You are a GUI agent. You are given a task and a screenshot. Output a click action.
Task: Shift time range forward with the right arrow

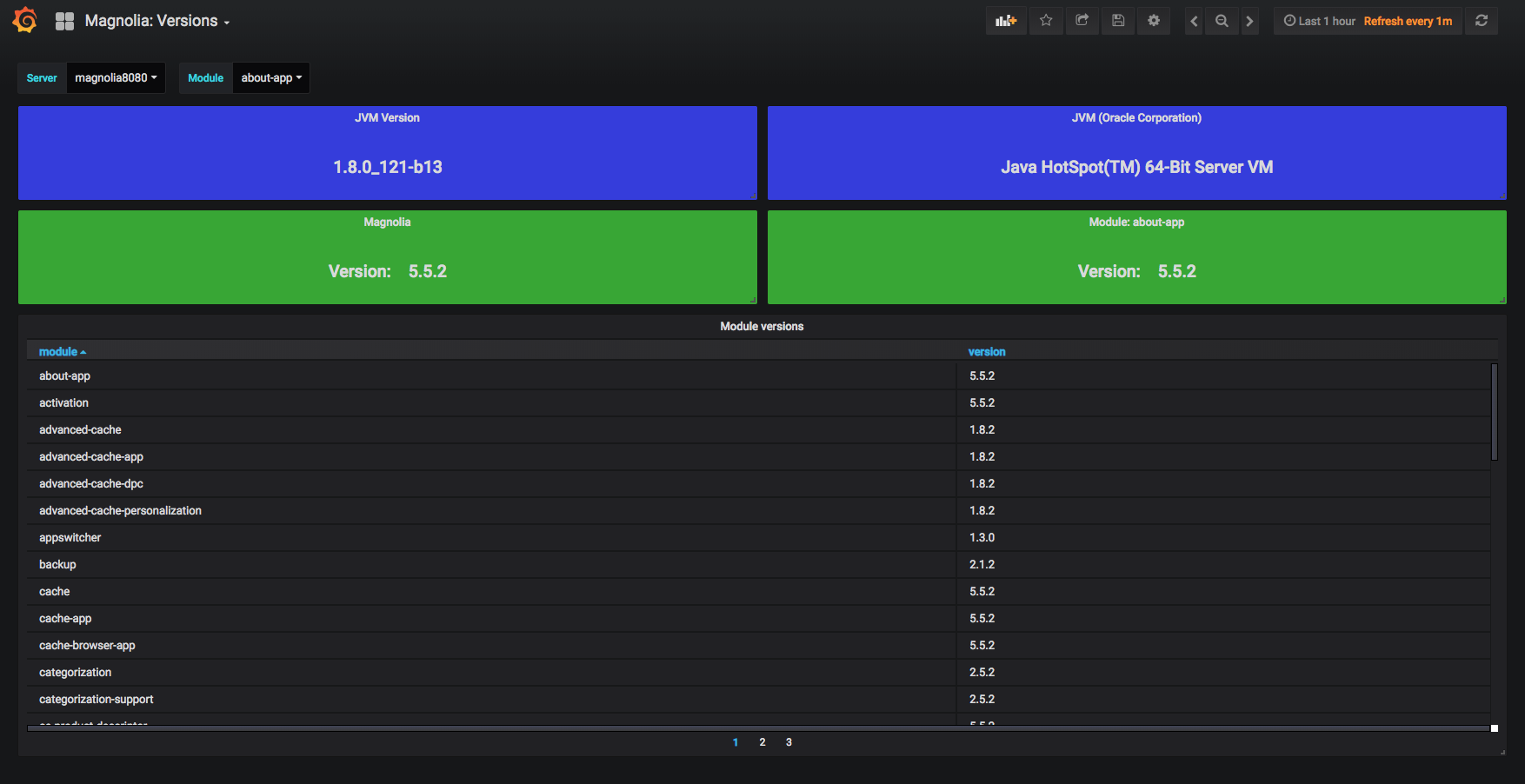point(1250,20)
